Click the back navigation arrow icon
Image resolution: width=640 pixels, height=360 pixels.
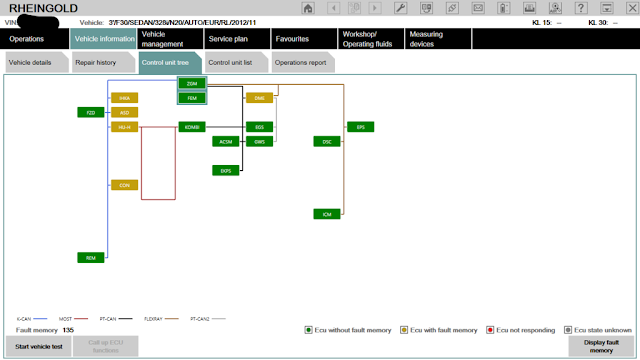pyautogui.click(x=333, y=8)
